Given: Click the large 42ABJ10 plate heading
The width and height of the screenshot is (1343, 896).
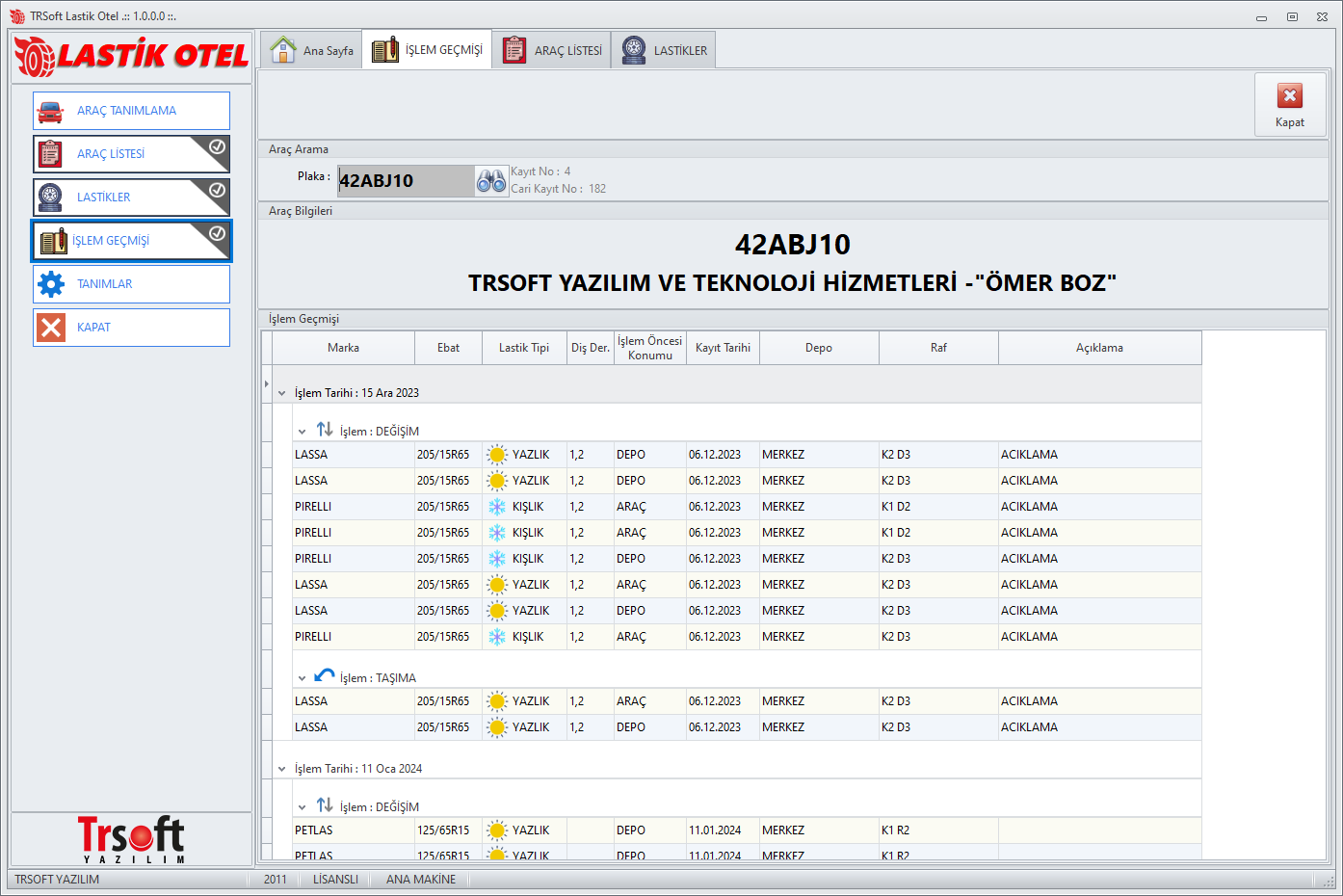Looking at the screenshot, I should tap(793, 245).
